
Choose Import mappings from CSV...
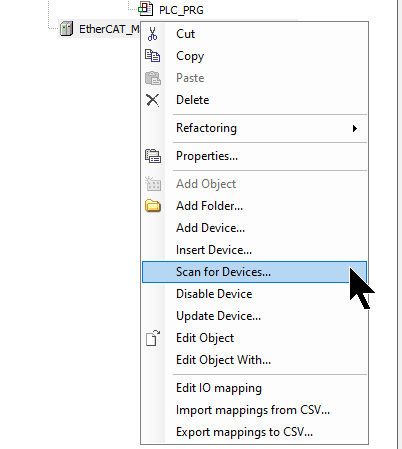coord(255,410)
